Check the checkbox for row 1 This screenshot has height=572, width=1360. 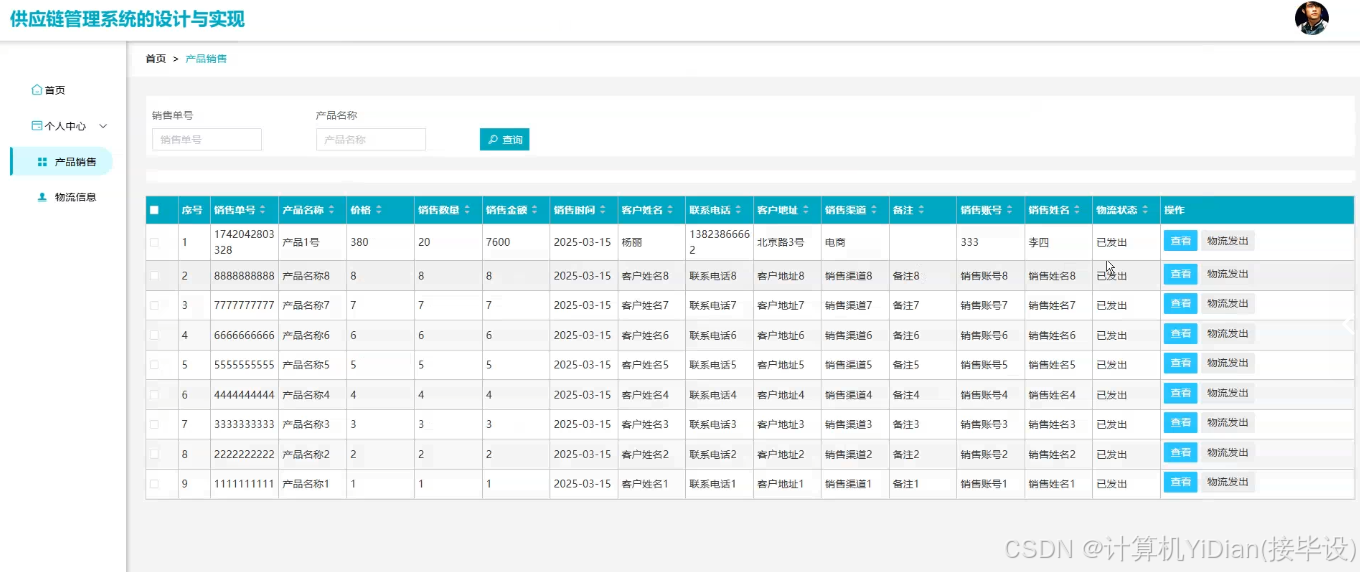point(154,242)
